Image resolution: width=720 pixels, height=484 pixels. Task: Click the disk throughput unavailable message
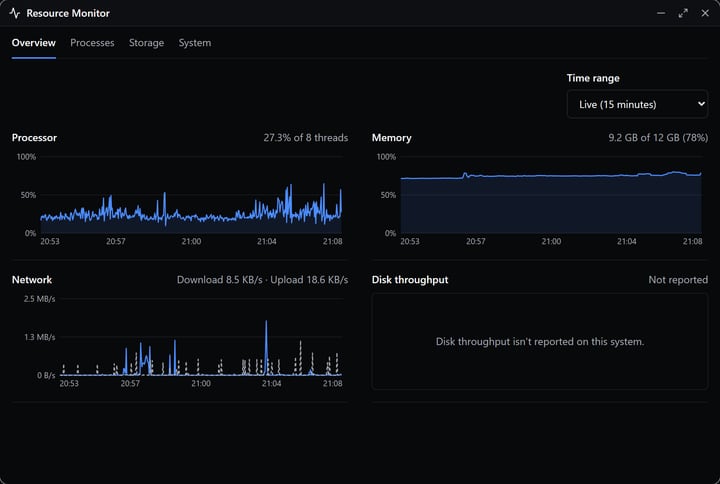[x=540, y=342]
